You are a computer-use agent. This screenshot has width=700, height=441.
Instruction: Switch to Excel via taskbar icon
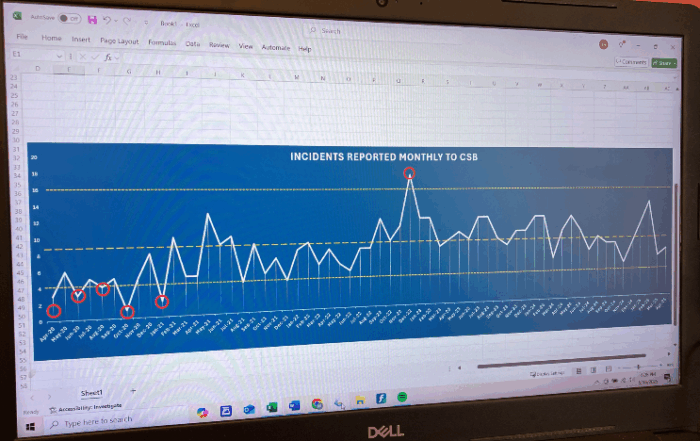pyautogui.click(x=271, y=407)
